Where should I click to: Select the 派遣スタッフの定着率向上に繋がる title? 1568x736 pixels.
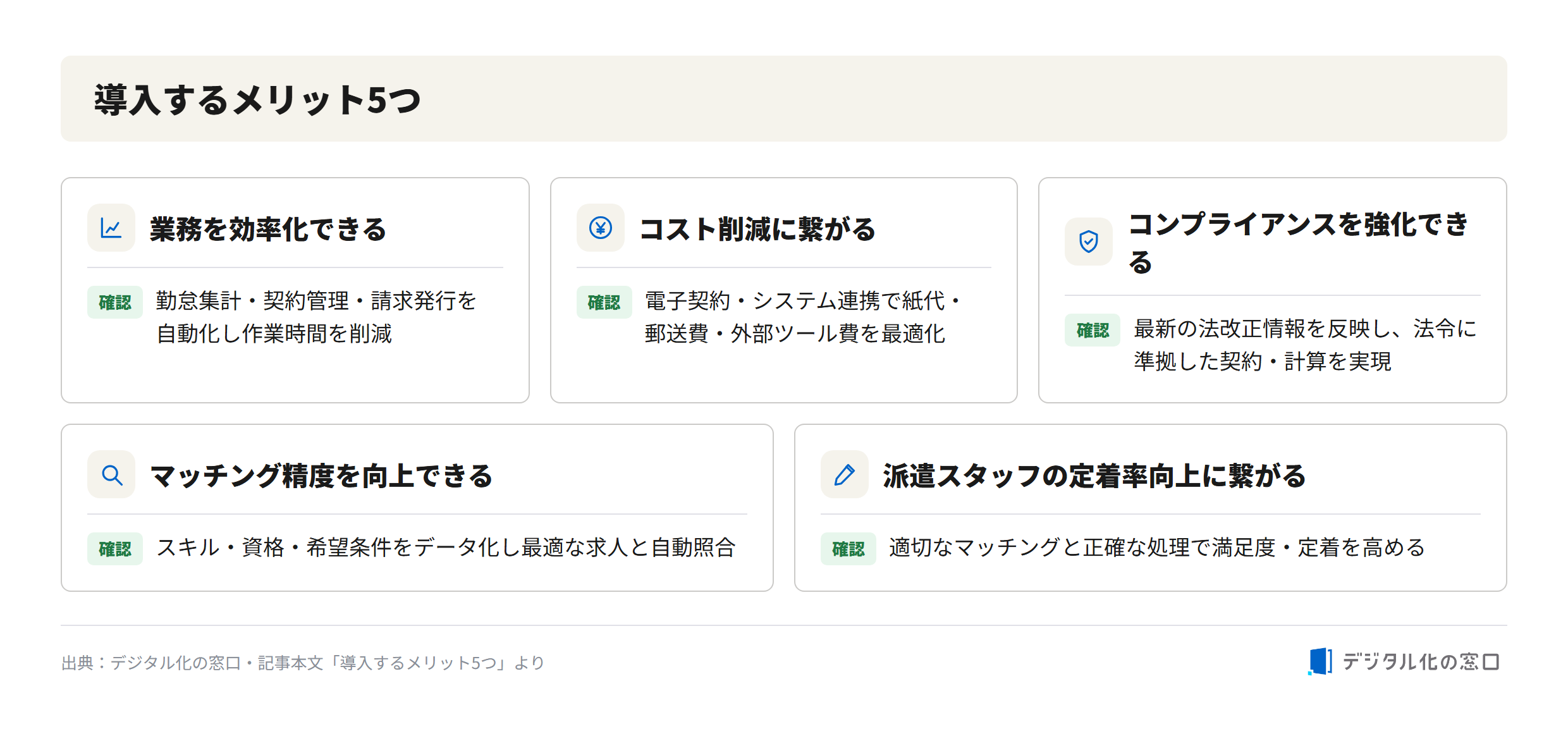click(1094, 475)
